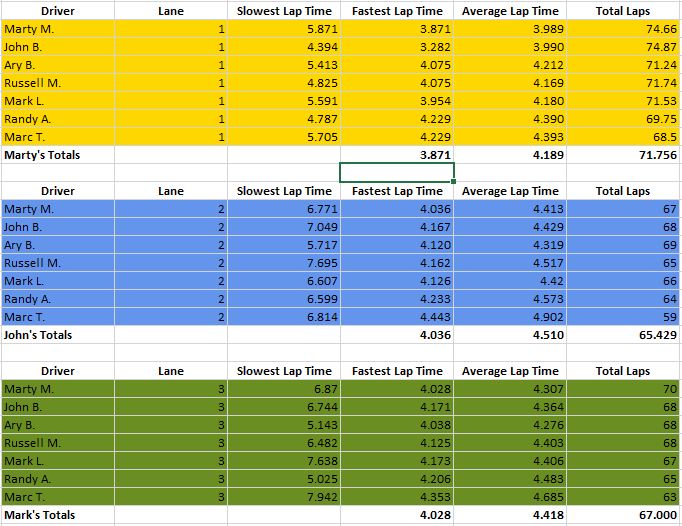Screen dimensions: 682x526
Task: Select the cell containing 67.000
Action: tap(624, 515)
